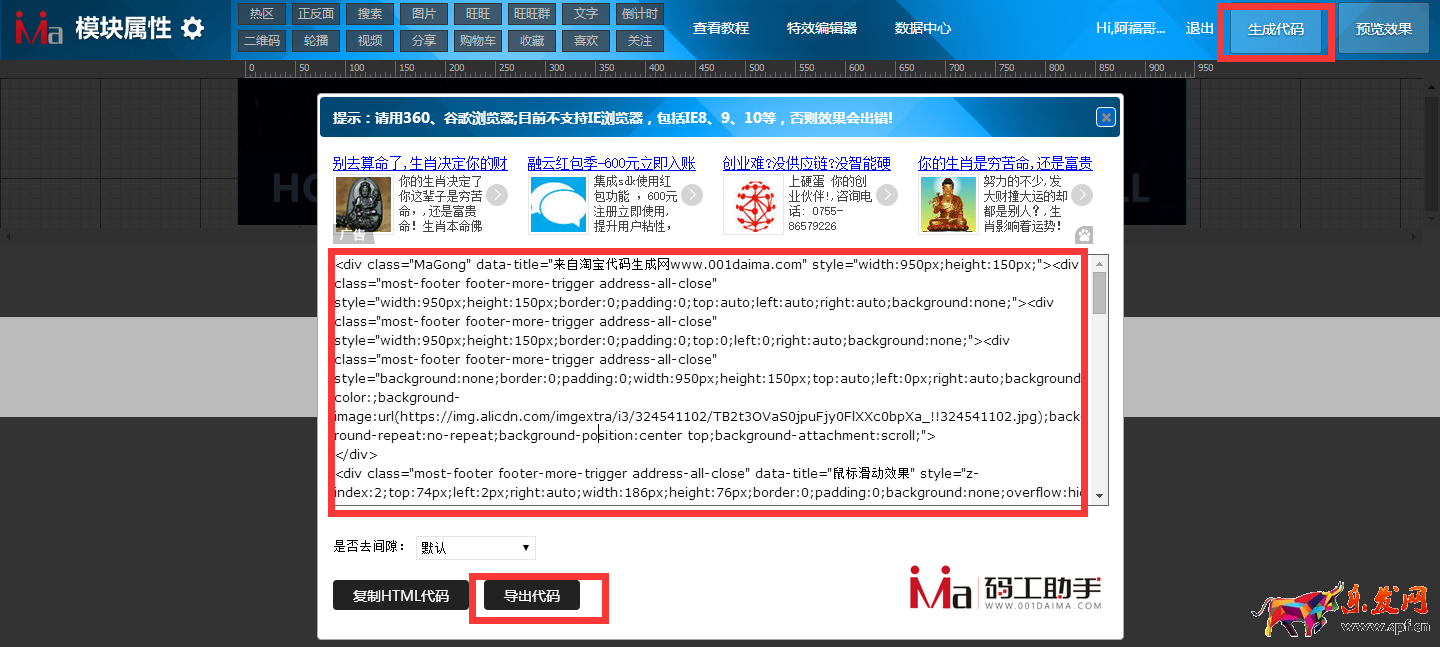This screenshot has height=647, width=1440.
Task: Click the scroll down arrow in code box
Action: [1100, 495]
